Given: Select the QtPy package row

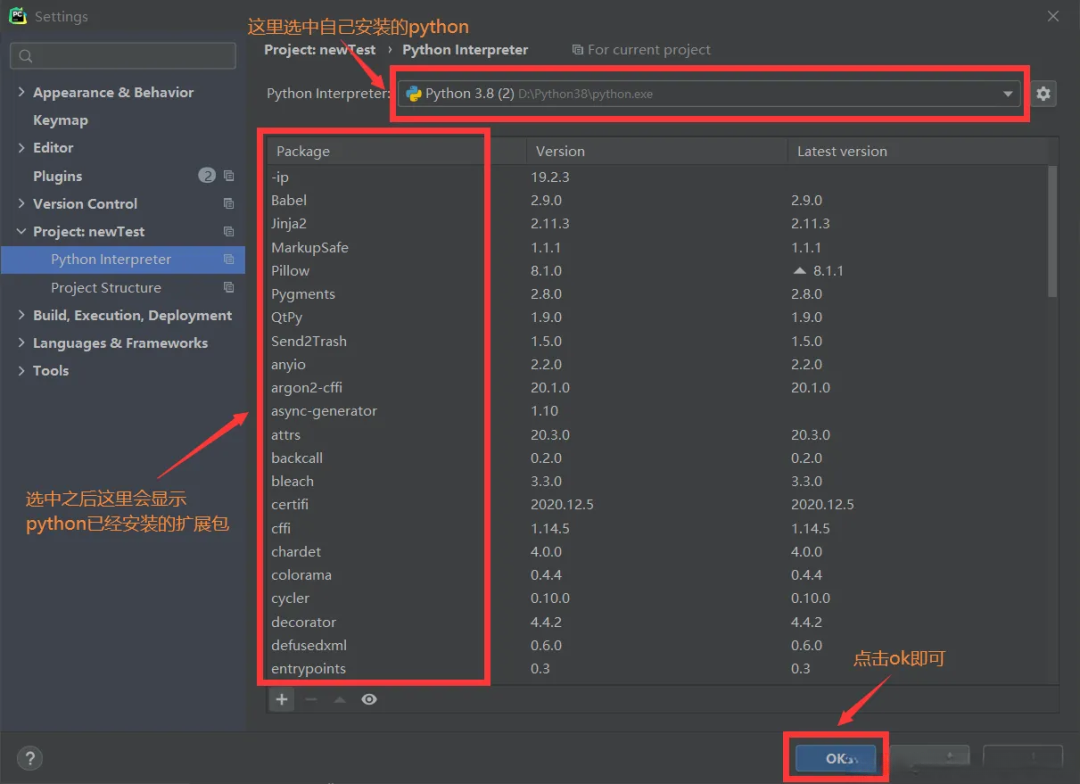Looking at the screenshot, I should [x=657, y=317].
